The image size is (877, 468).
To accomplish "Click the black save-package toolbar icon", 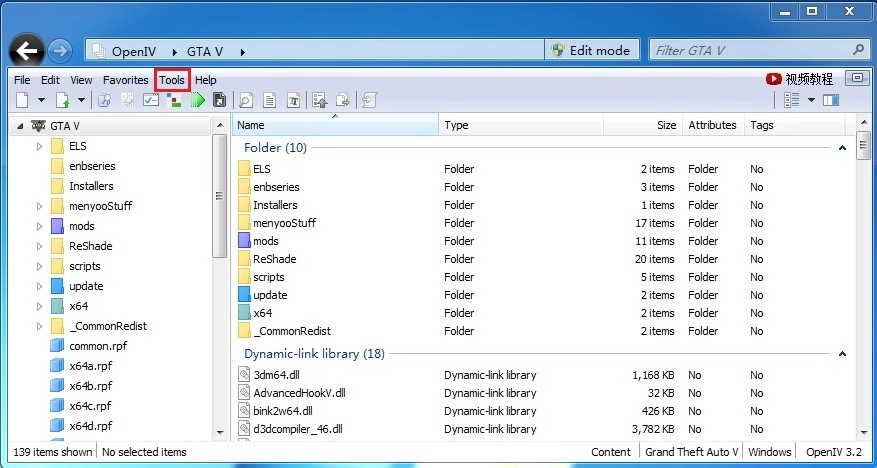I will [x=219, y=100].
